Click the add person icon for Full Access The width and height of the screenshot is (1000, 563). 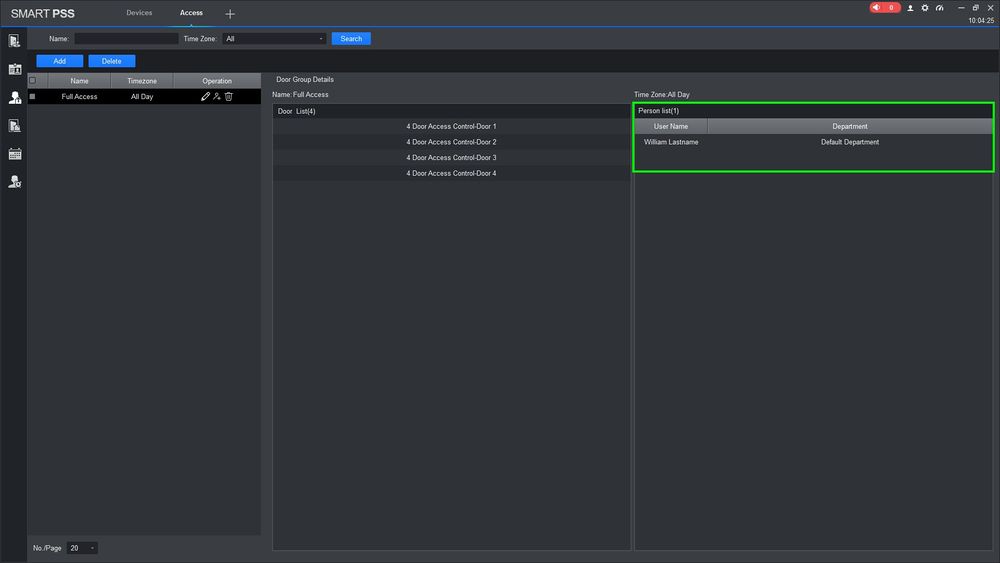click(217, 96)
